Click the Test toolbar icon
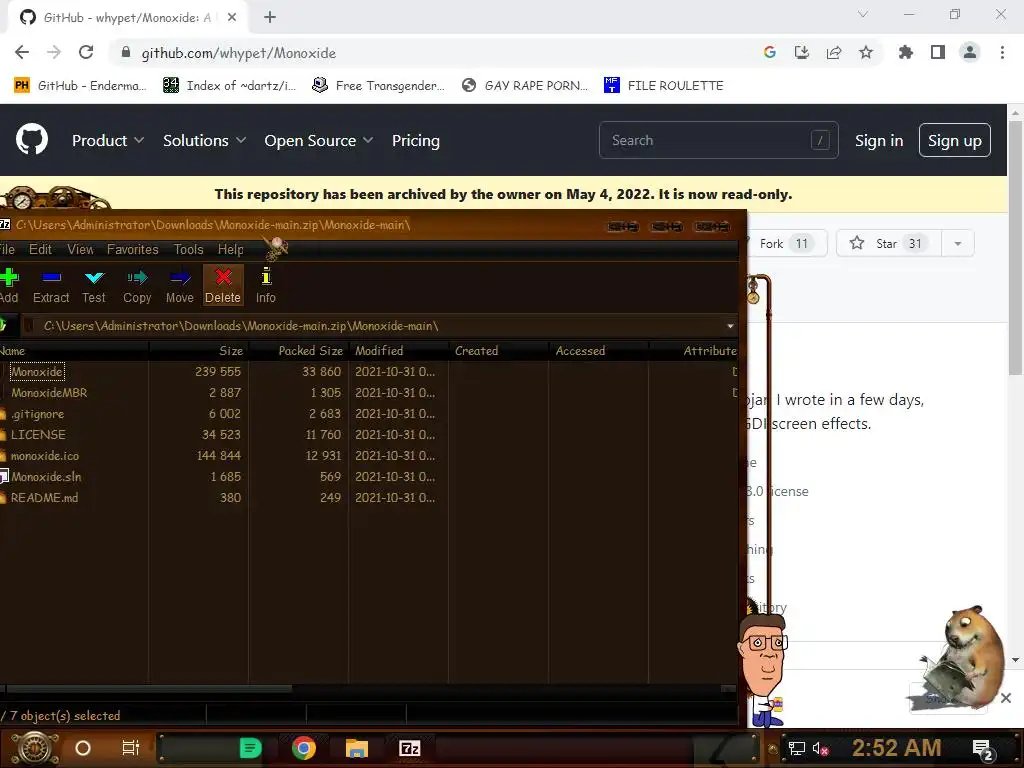 [94, 286]
